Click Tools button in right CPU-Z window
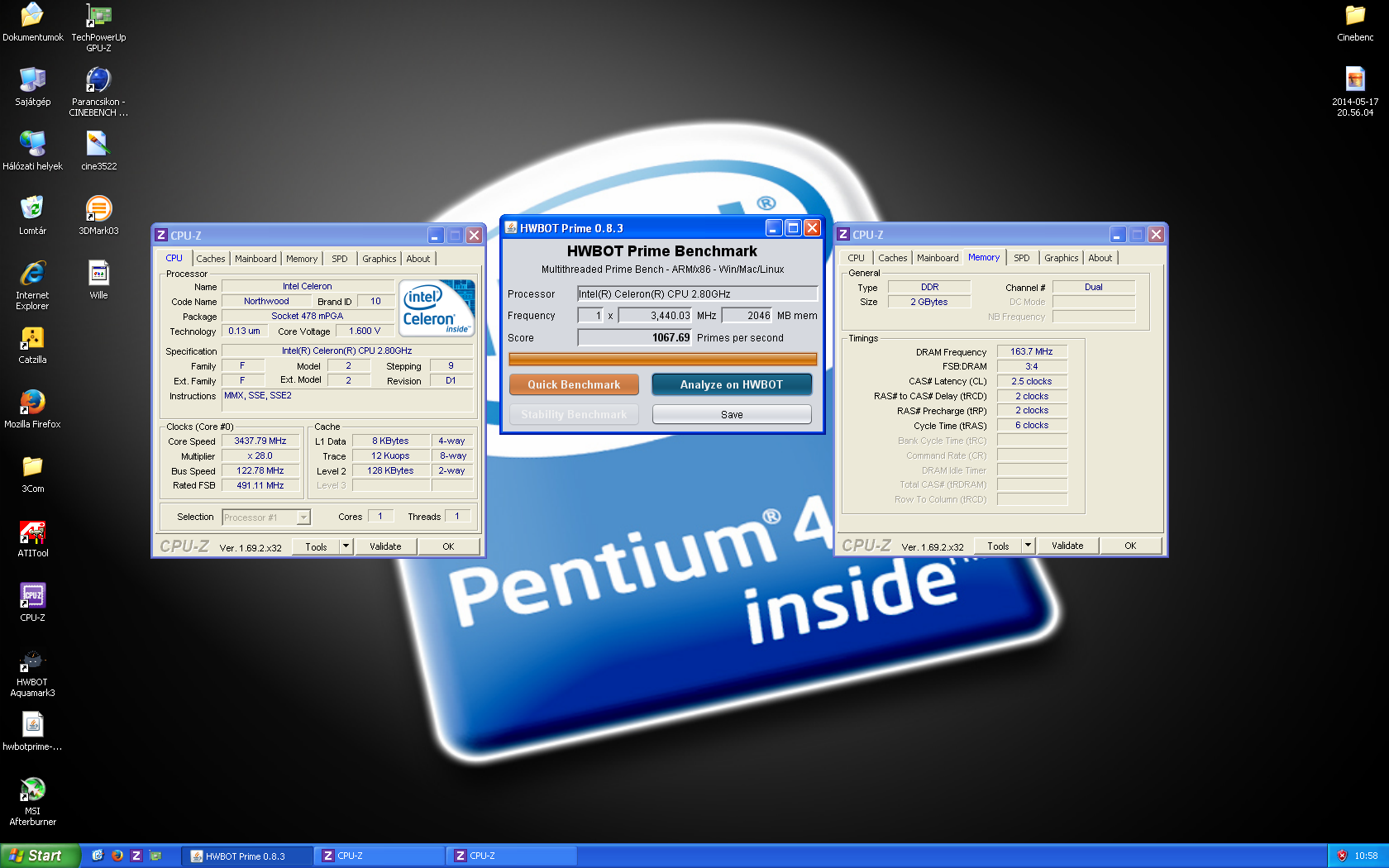 click(998, 546)
